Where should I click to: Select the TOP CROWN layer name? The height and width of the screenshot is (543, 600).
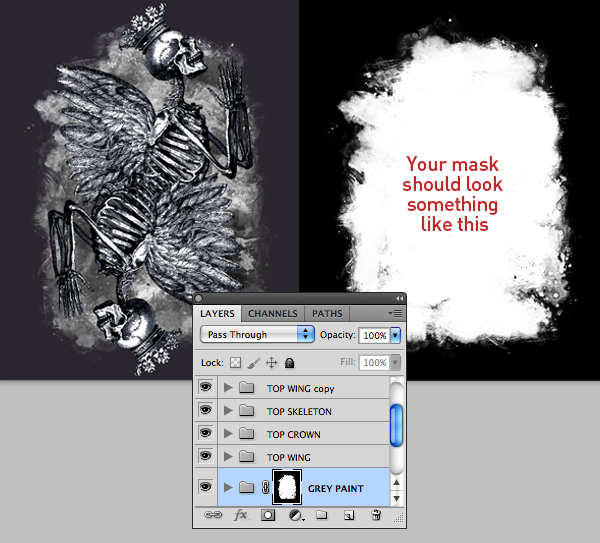coord(293,434)
